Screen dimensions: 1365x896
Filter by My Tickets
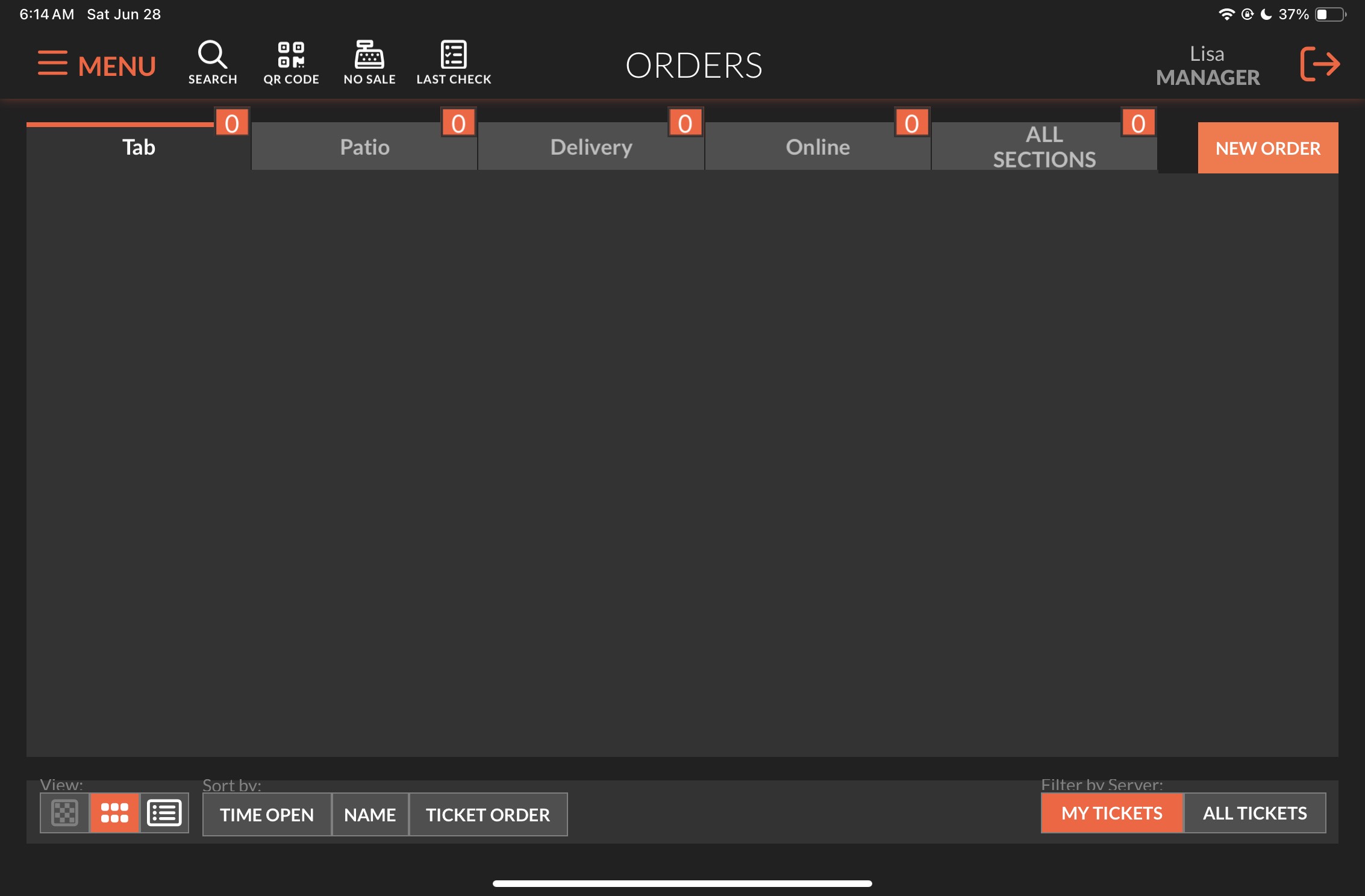1111,814
